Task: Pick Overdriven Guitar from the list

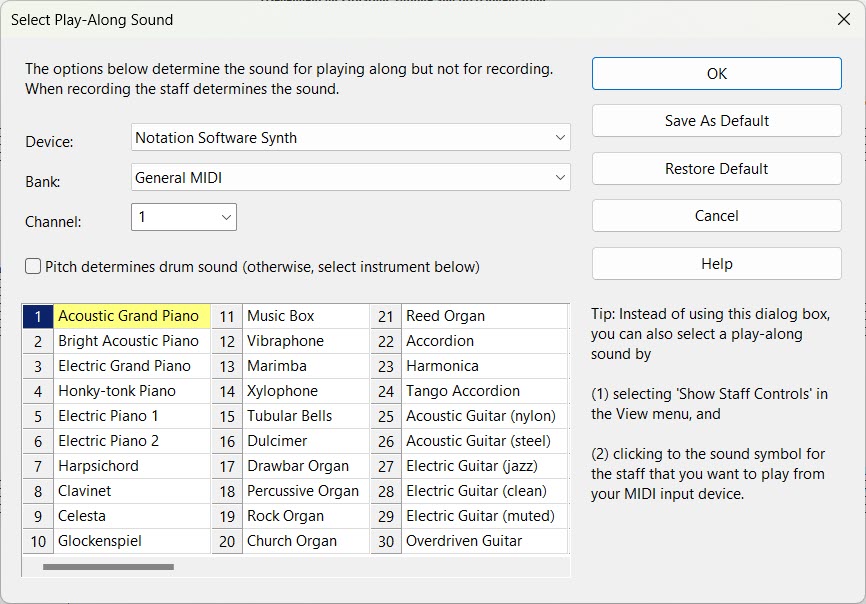Action: click(x=464, y=541)
